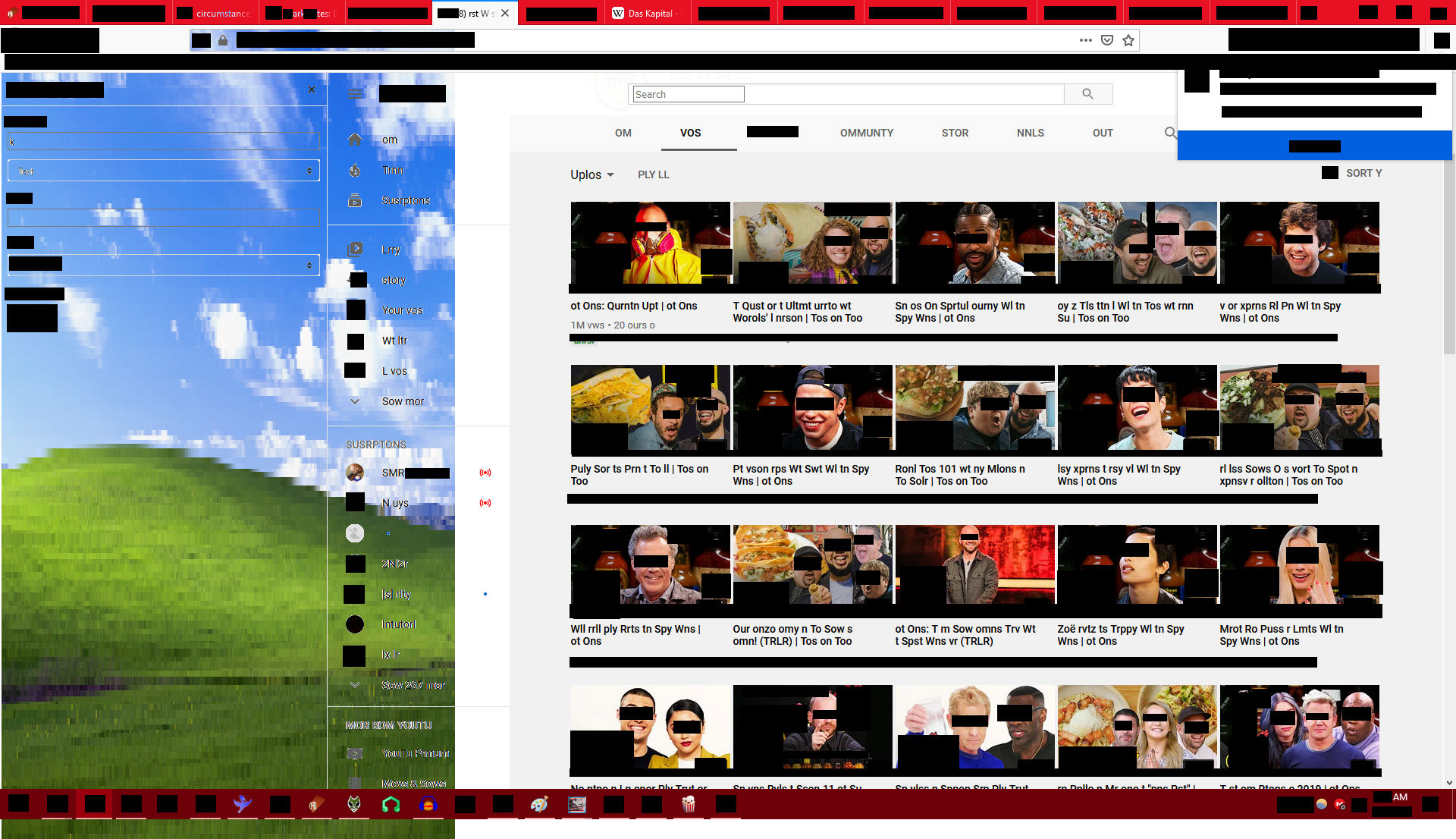Click the YouTube Search text field
This screenshot has height=839, width=1456.
point(689,94)
